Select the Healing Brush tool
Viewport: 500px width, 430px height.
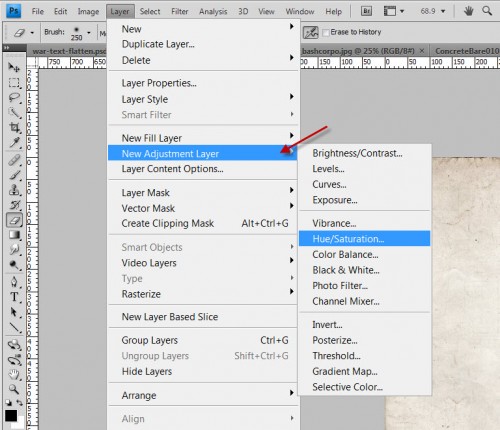click(x=14, y=160)
